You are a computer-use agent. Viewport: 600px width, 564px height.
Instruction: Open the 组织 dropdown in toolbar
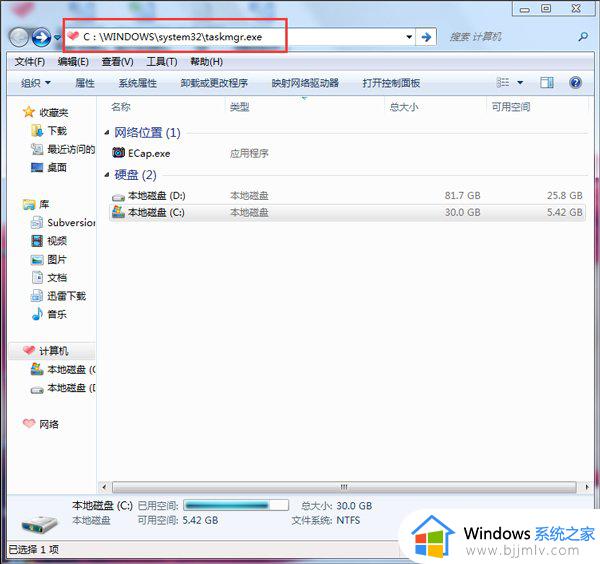[x=36, y=83]
